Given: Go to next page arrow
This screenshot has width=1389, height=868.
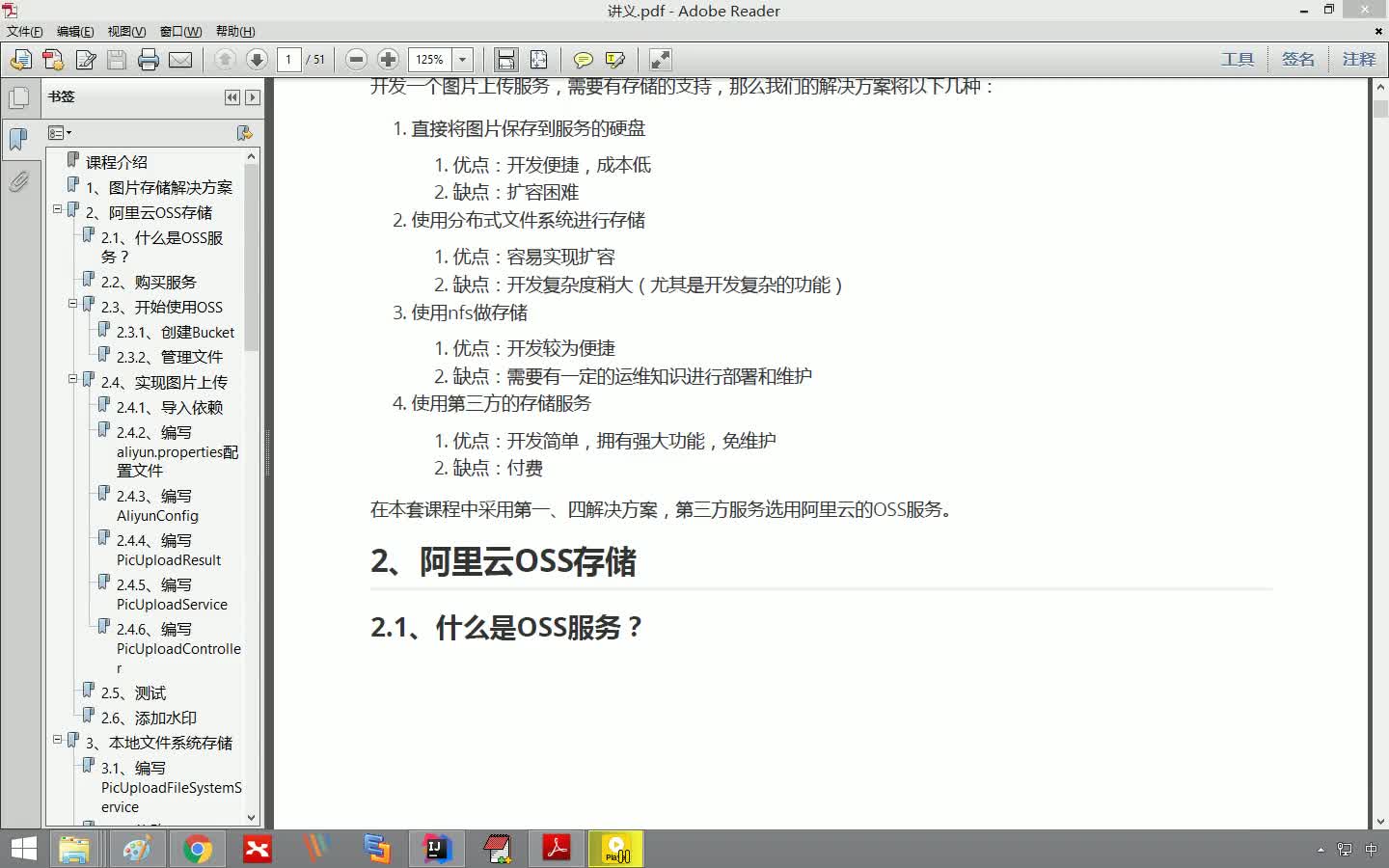Looking at the screenshot, I should [257, 60].
